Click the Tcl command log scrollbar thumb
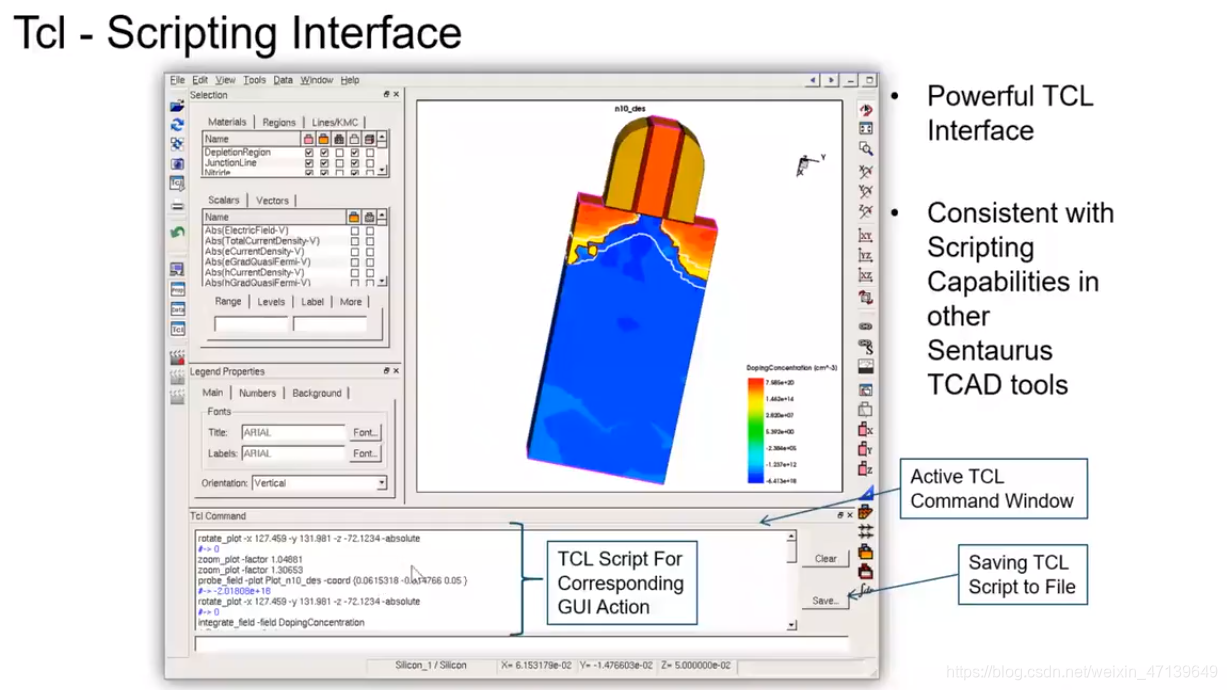 coord(791,551)
